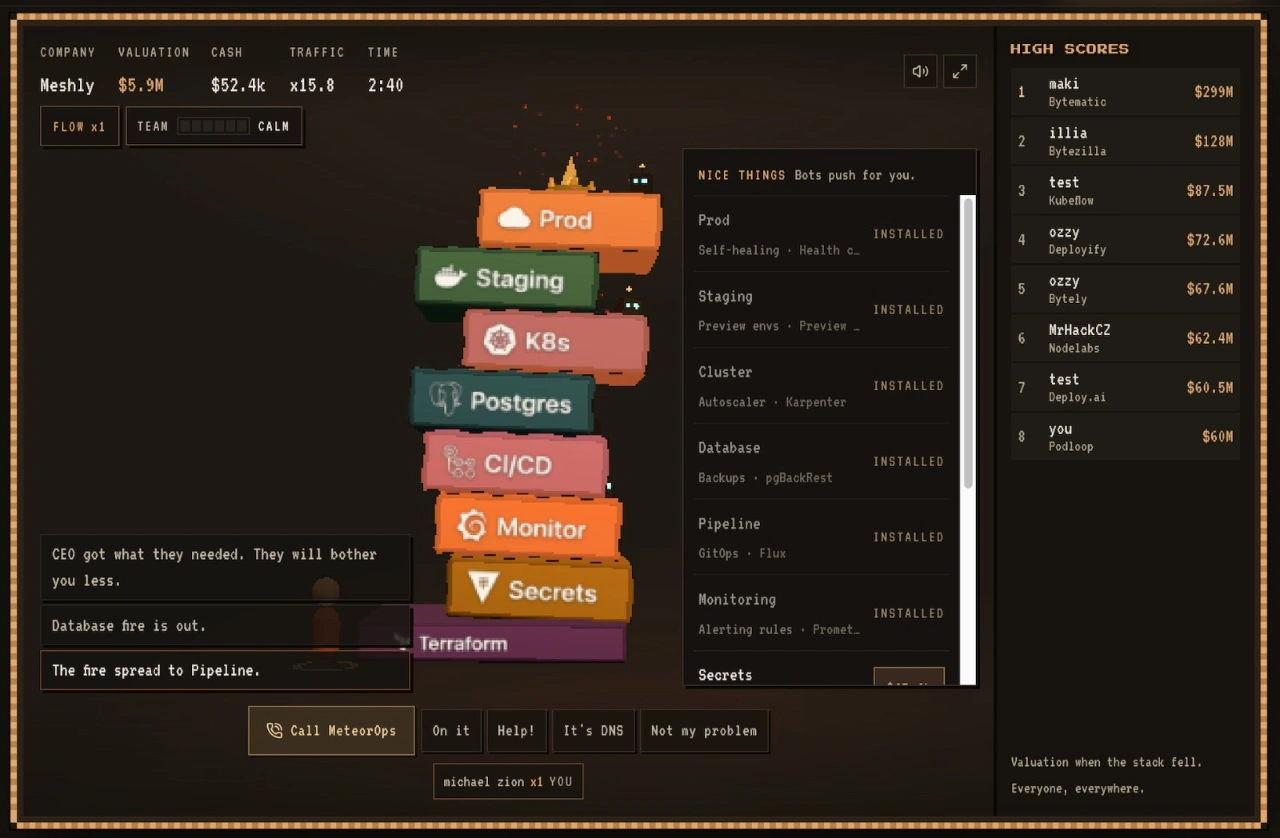Open the Database Backups upgrade row

(x=821, y=462)
